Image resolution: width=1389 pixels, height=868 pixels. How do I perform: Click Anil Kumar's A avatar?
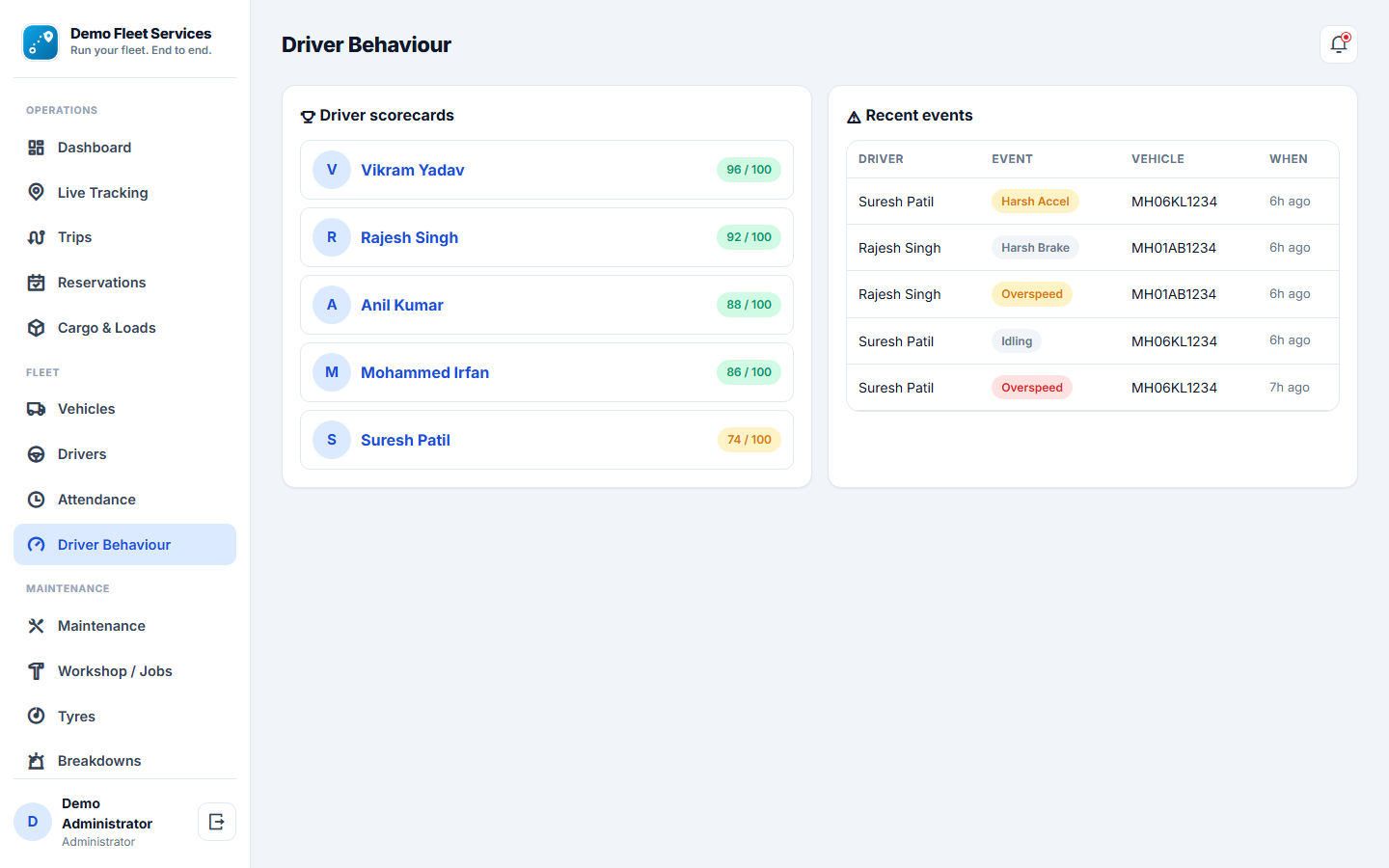[332, 305]
